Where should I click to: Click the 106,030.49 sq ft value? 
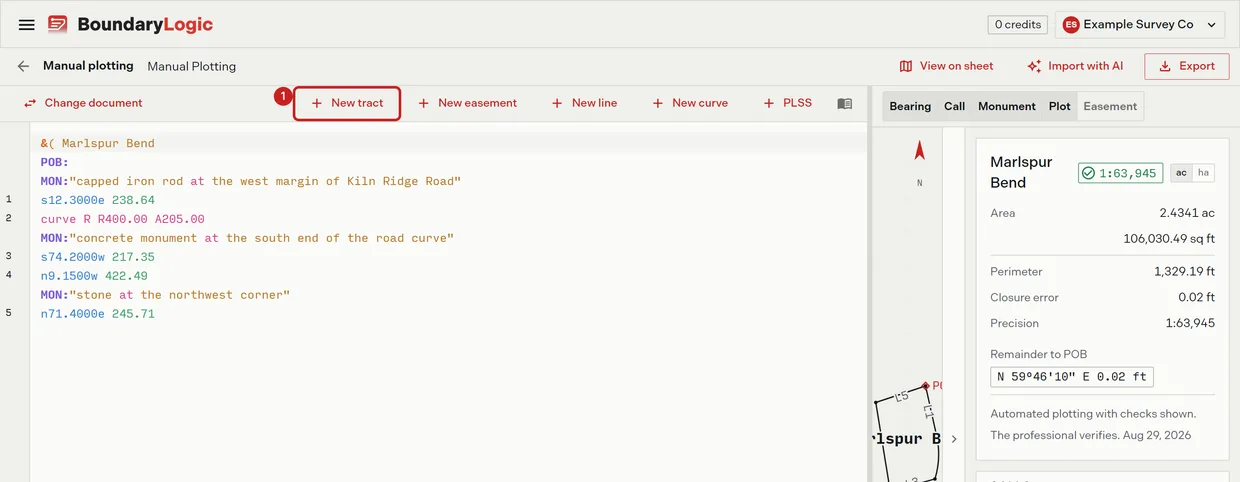[1170, 239]
